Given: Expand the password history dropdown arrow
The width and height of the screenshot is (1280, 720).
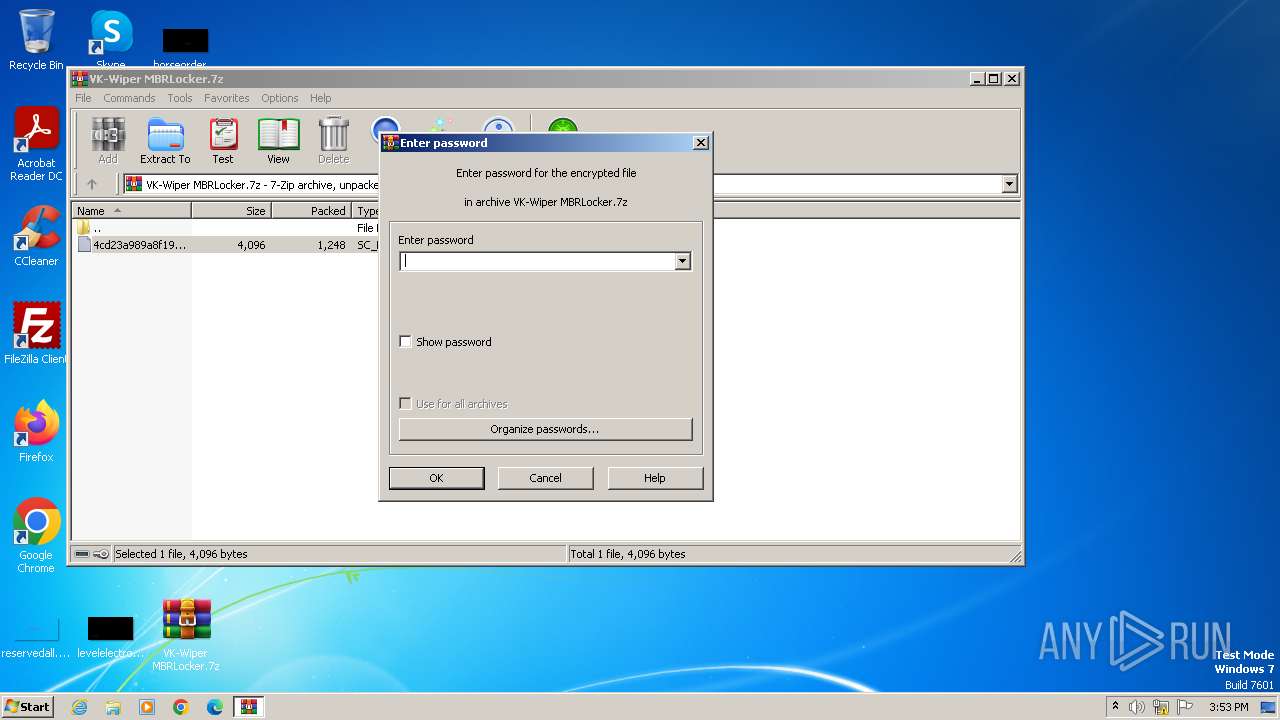Looking at the screenshot, I should pos(682,261).
